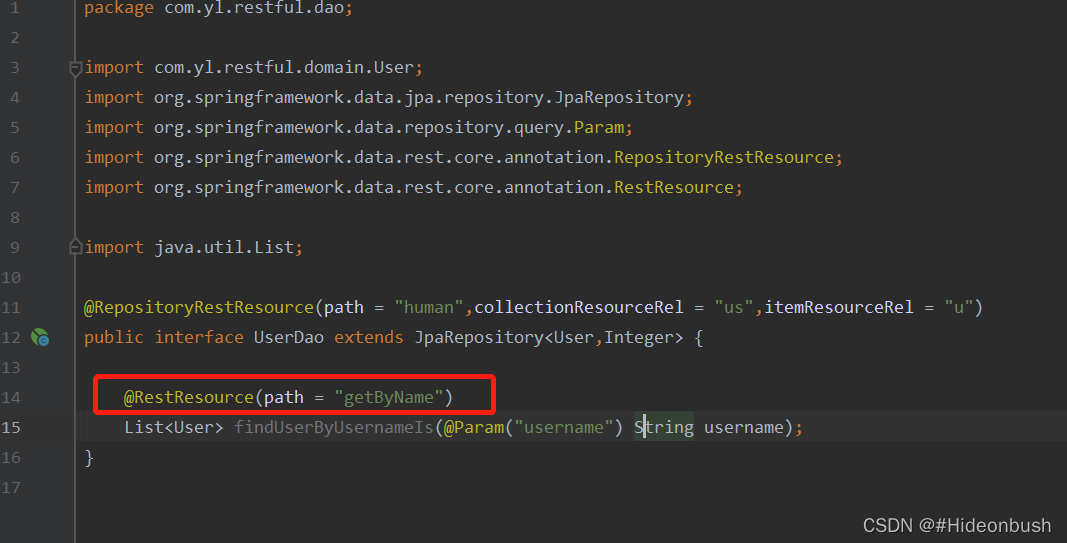Click line number 12 in the gutter
The height and width of the screenshot is (543, 1067).
[x=11, y=338]
